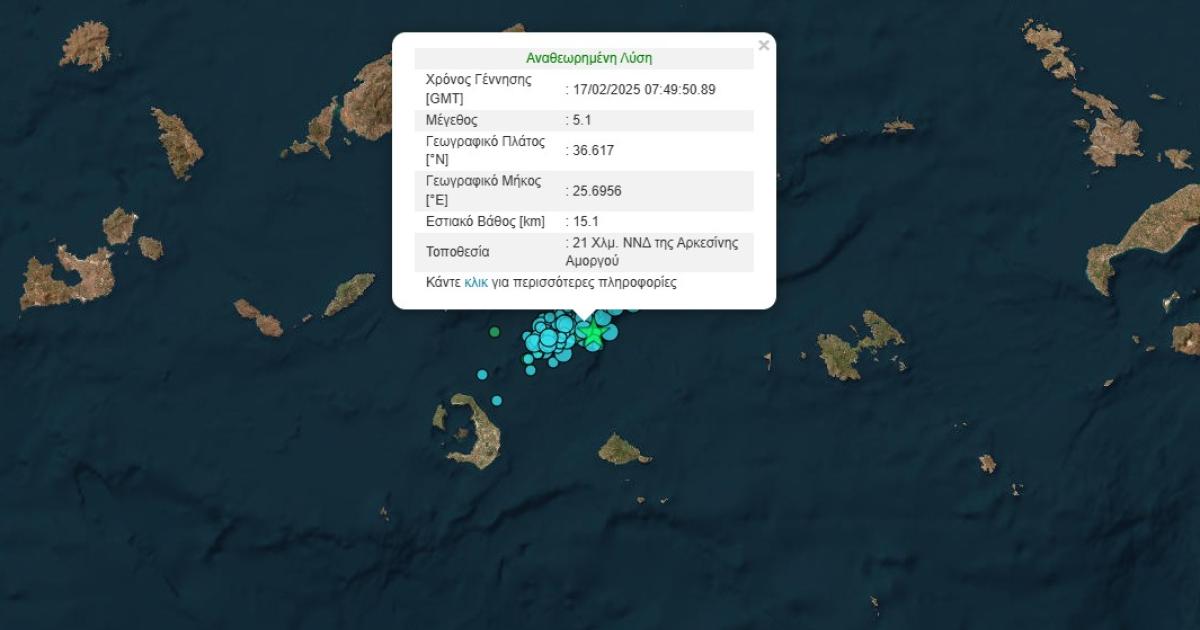Click the 'Αναθεωρημένη Λύση' popup heading
This screenshot has width=1200, height=630.
click(589, 58)
